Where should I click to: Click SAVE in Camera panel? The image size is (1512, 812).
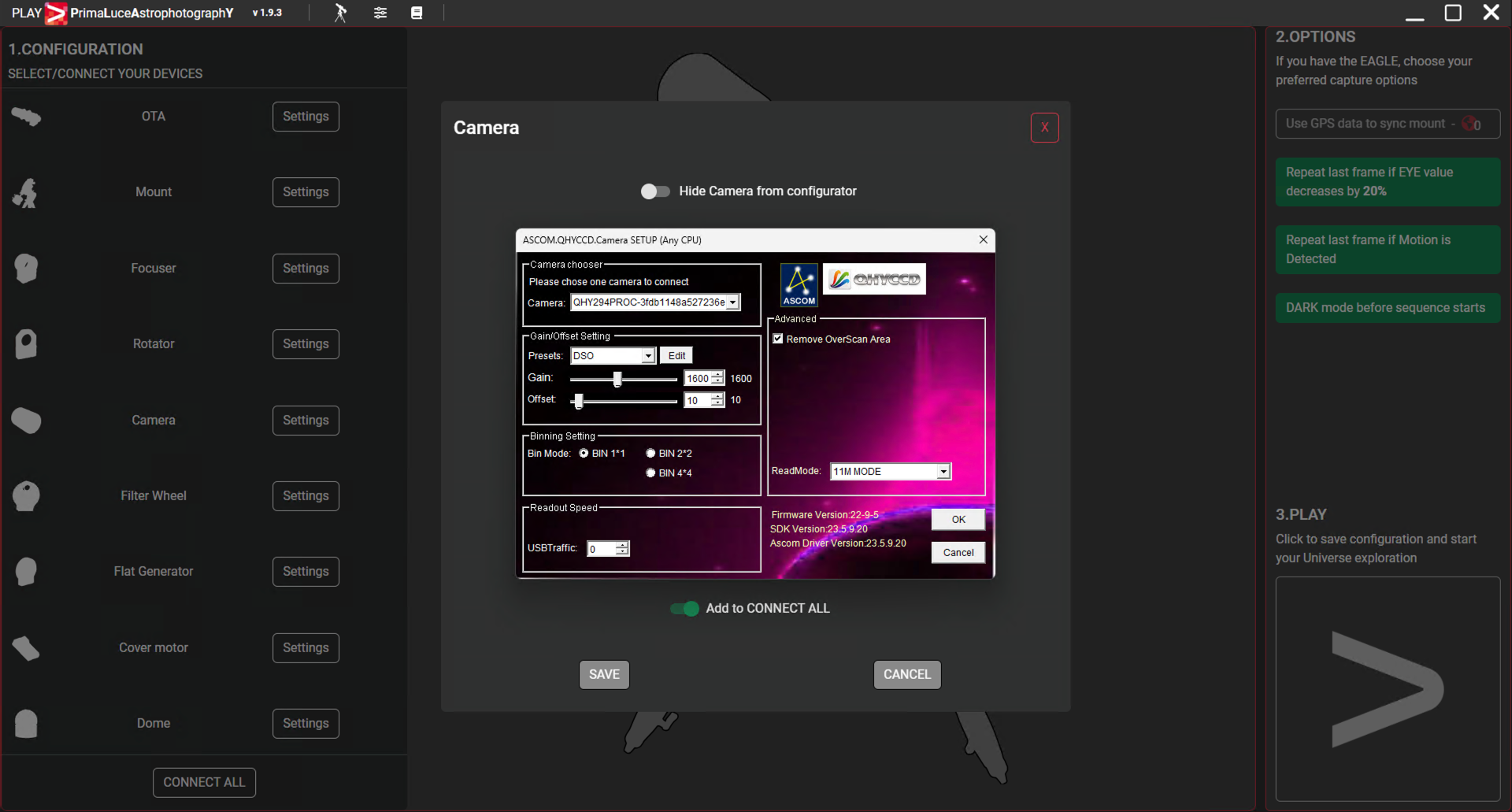(x=604, y=675)
